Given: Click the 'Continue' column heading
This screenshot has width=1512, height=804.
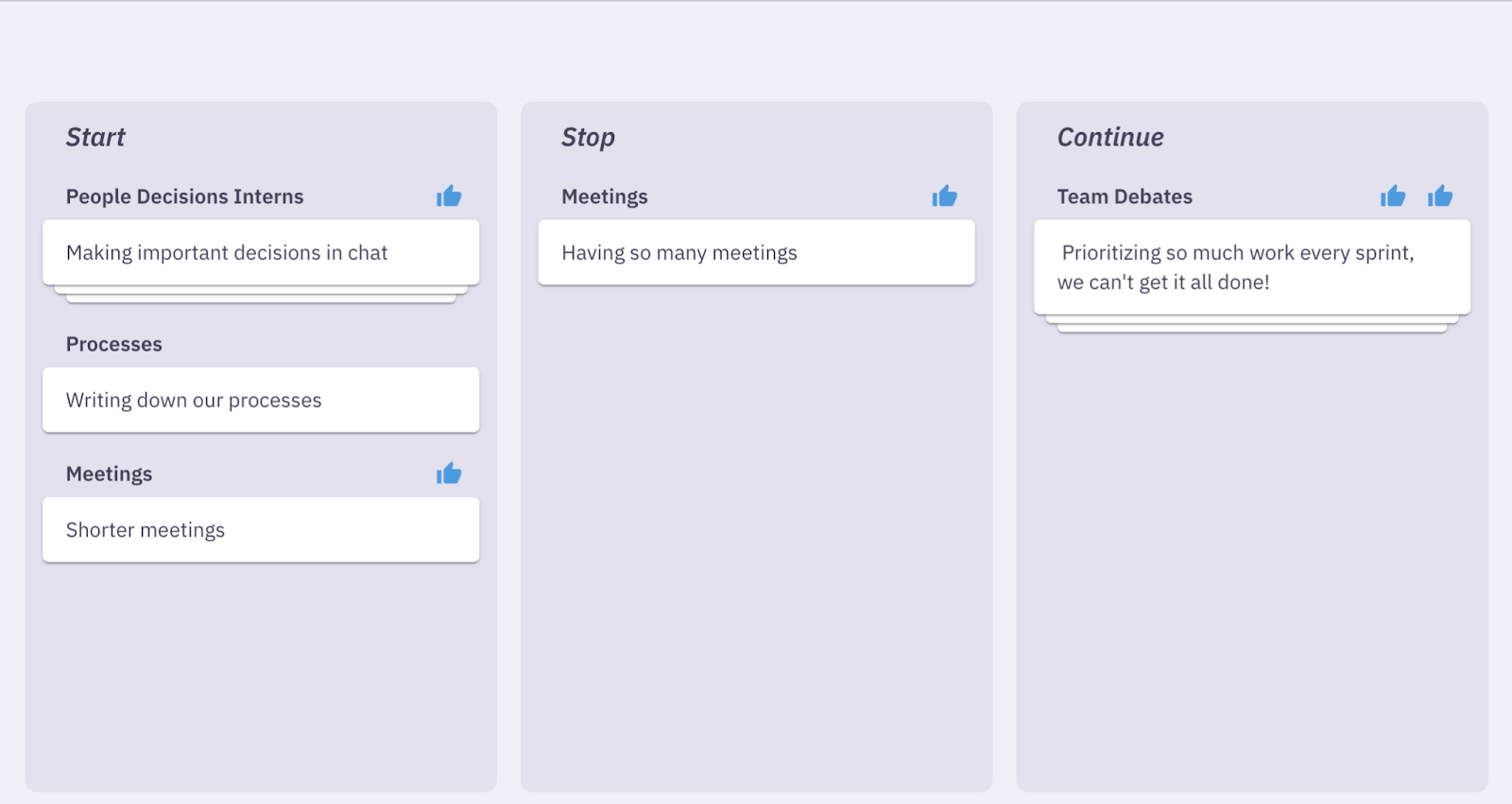Looking at the screenshot, I should click(x=1109, y=138).
